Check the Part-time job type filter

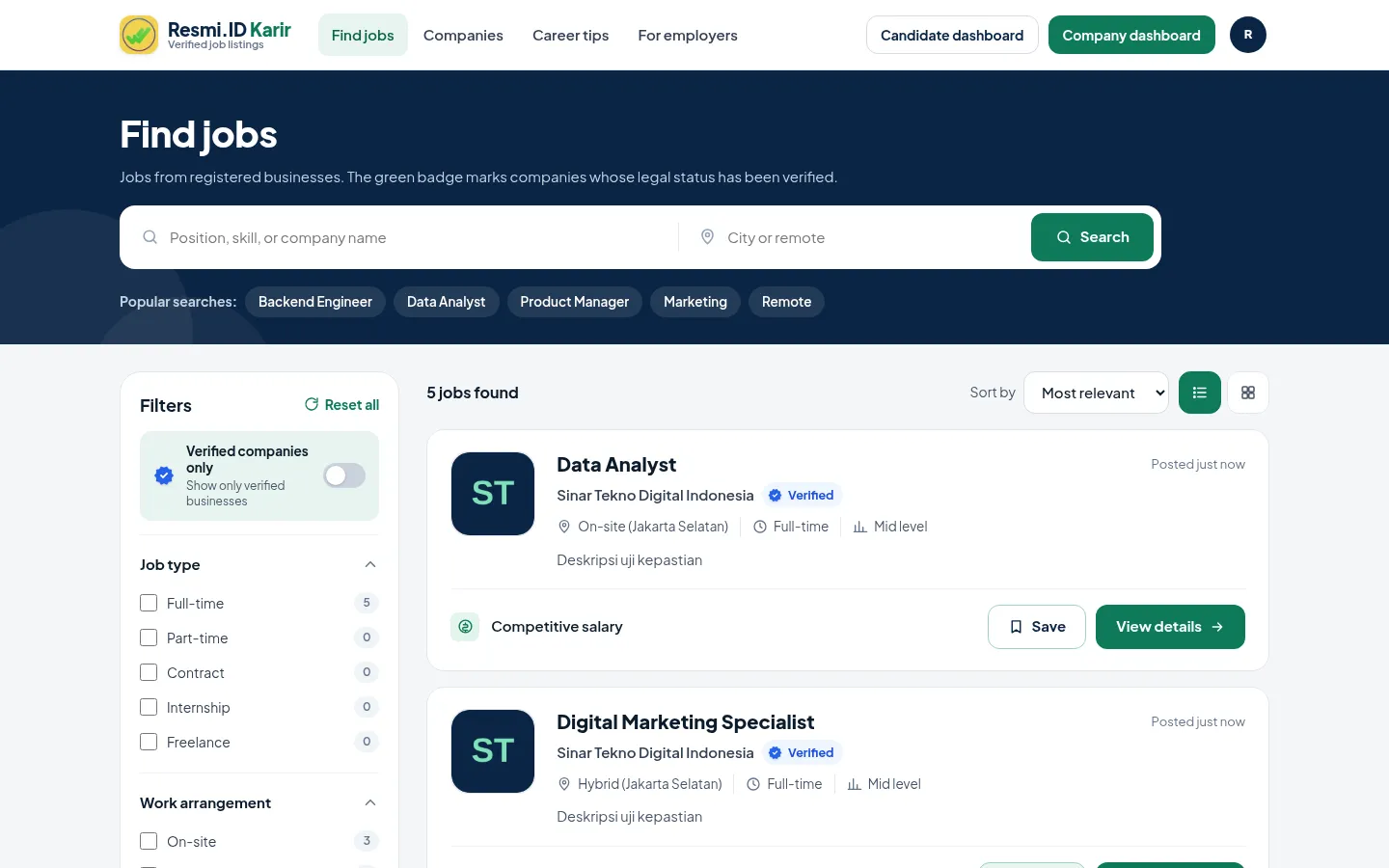(x=149, y=637)
